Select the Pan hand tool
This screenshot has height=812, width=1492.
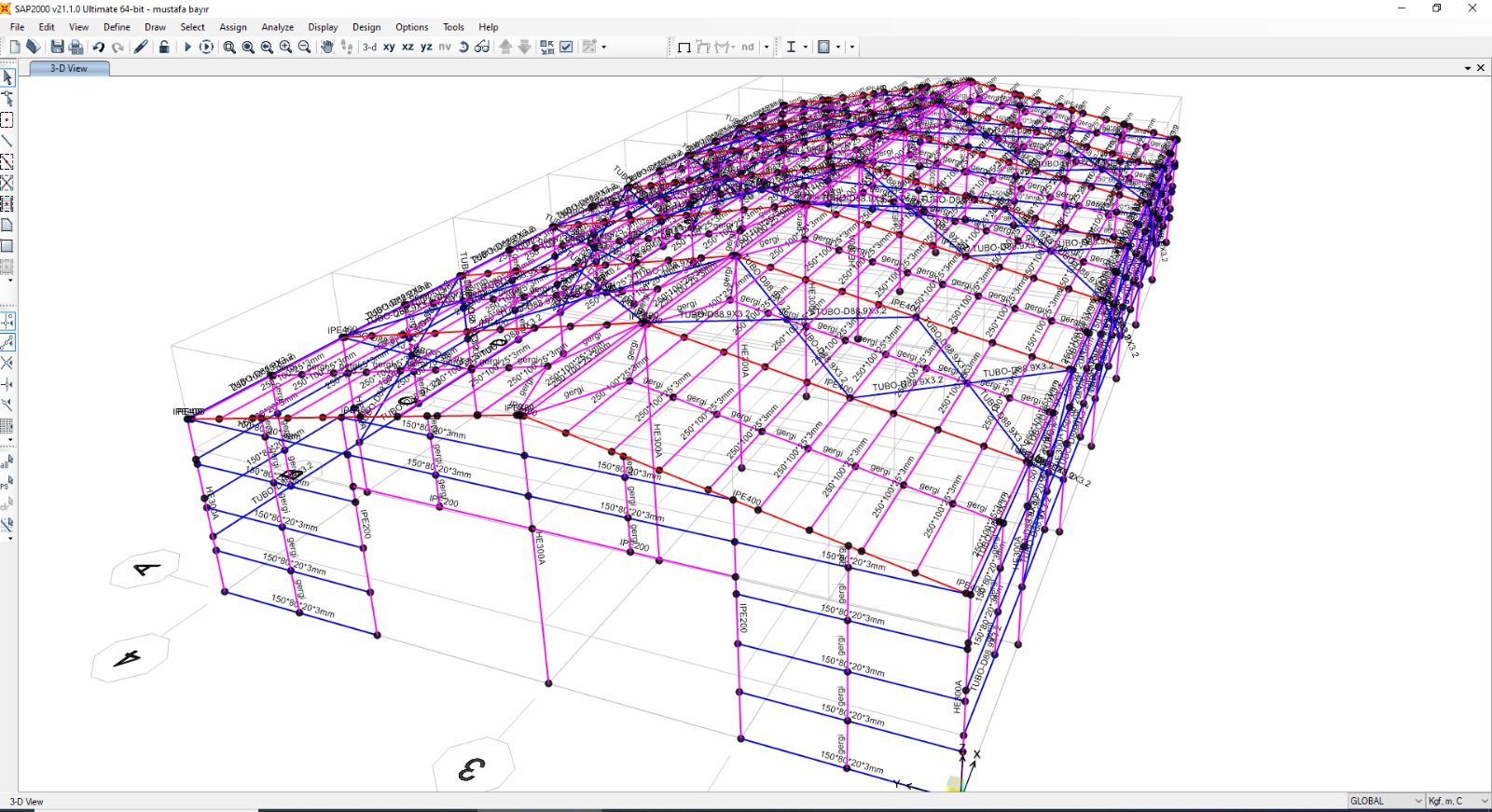(x=327, y=47)
